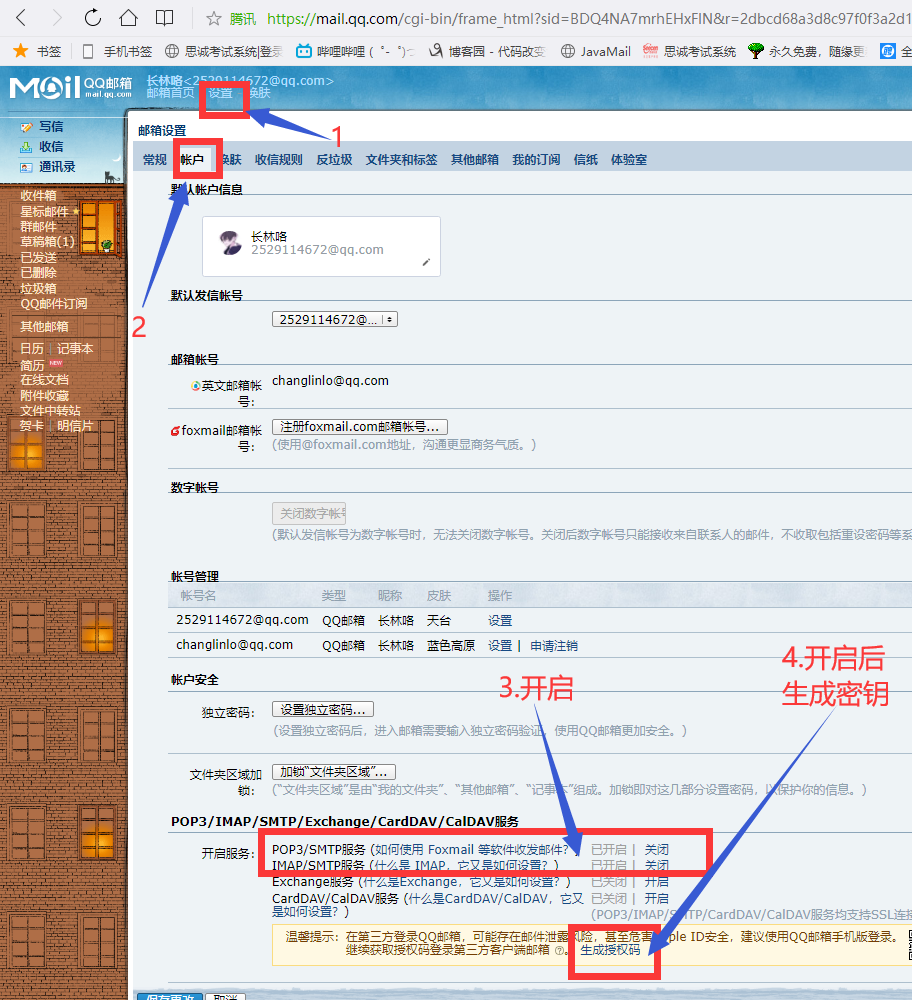Viewport: 912px width, 1000px height.
Task: Edit default account info pencil icon
Action: coord(426,262)
